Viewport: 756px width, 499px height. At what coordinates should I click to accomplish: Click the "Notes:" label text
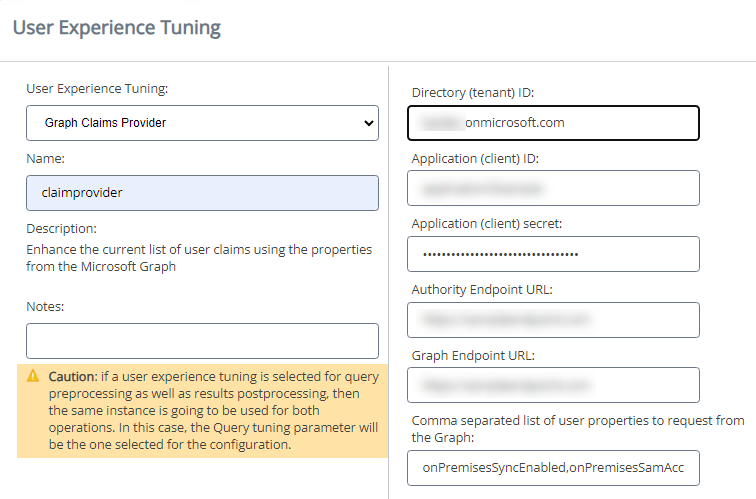tap(46, 305)
